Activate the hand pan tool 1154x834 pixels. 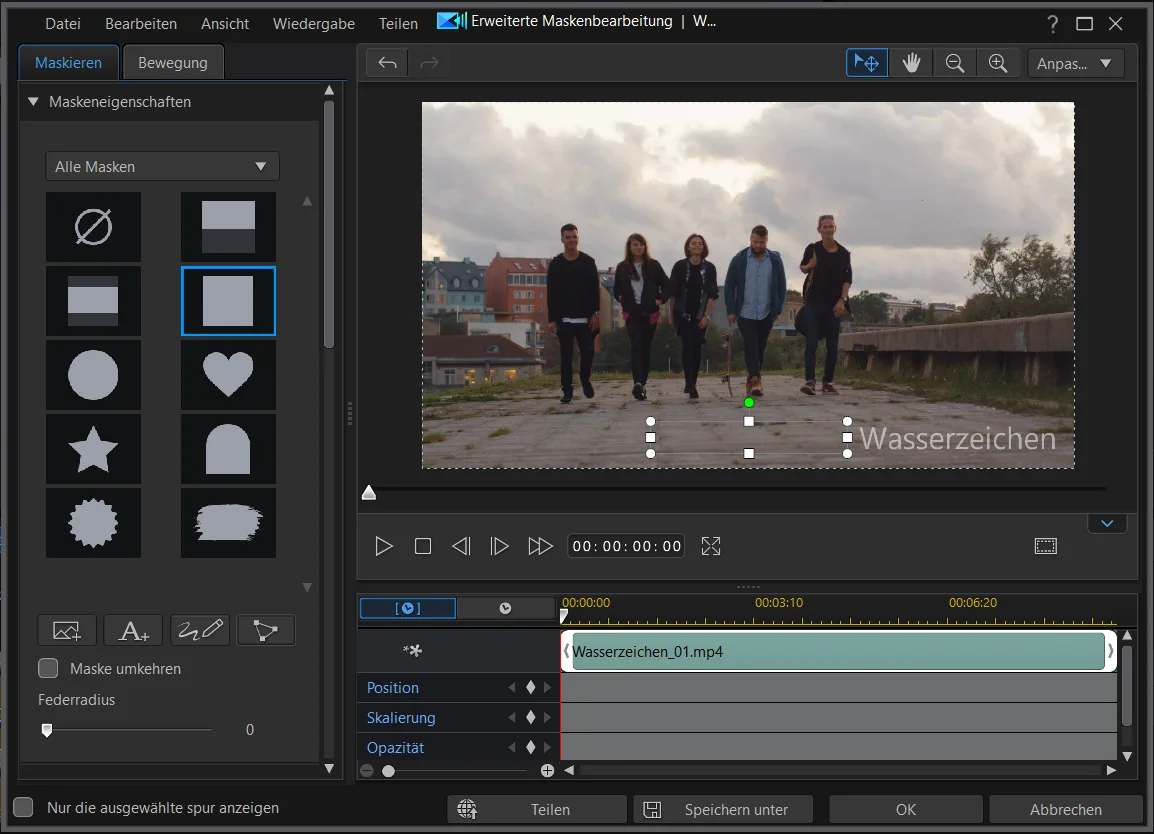pos(911,63)
